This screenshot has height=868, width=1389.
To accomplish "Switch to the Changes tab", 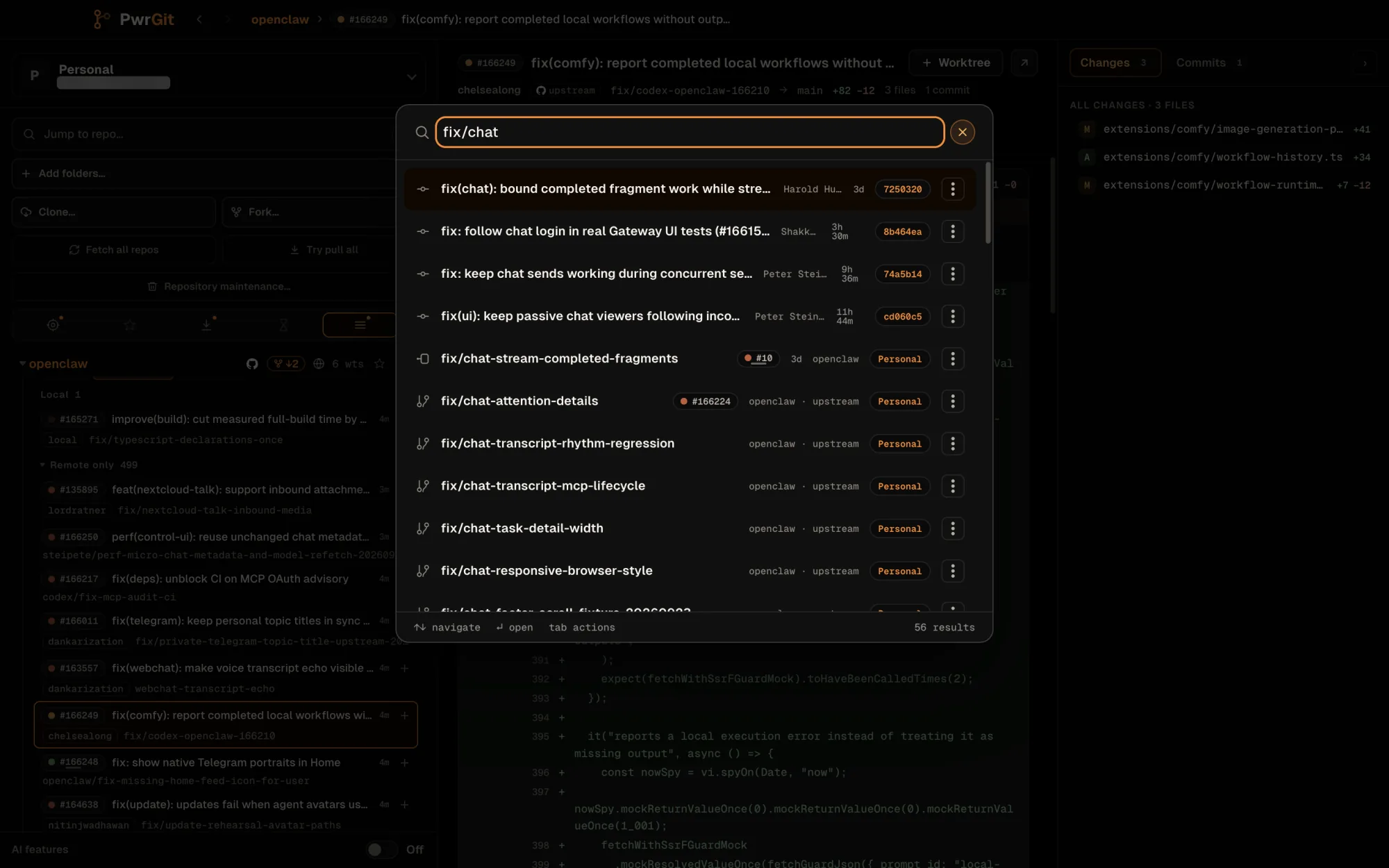I will [x=1115, y=62].
